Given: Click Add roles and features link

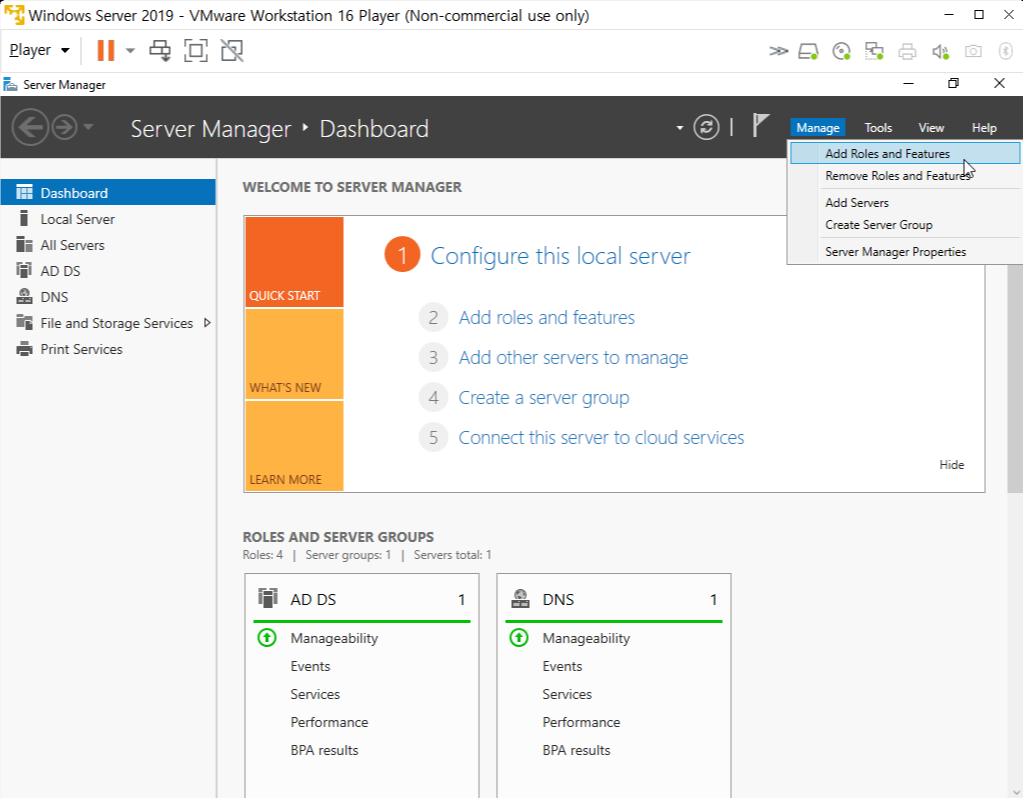Looking at the screenshot, I should 546,318.
